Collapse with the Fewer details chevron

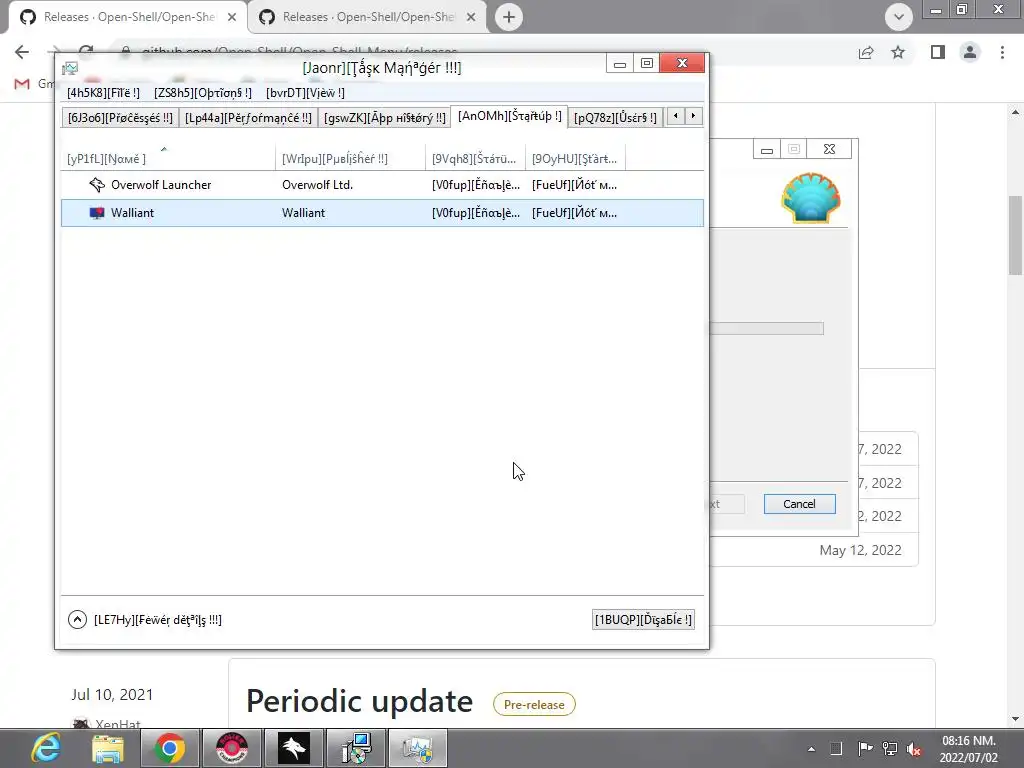pos(77,619)
